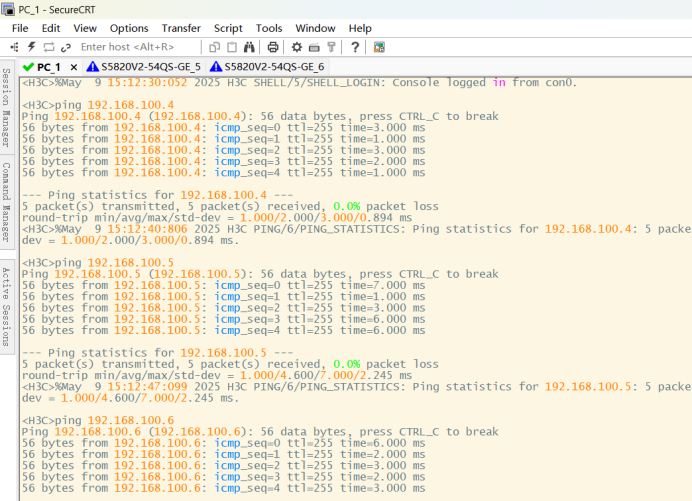
Task: Open Find with the binoculars icon
Action: coord(250,47)
